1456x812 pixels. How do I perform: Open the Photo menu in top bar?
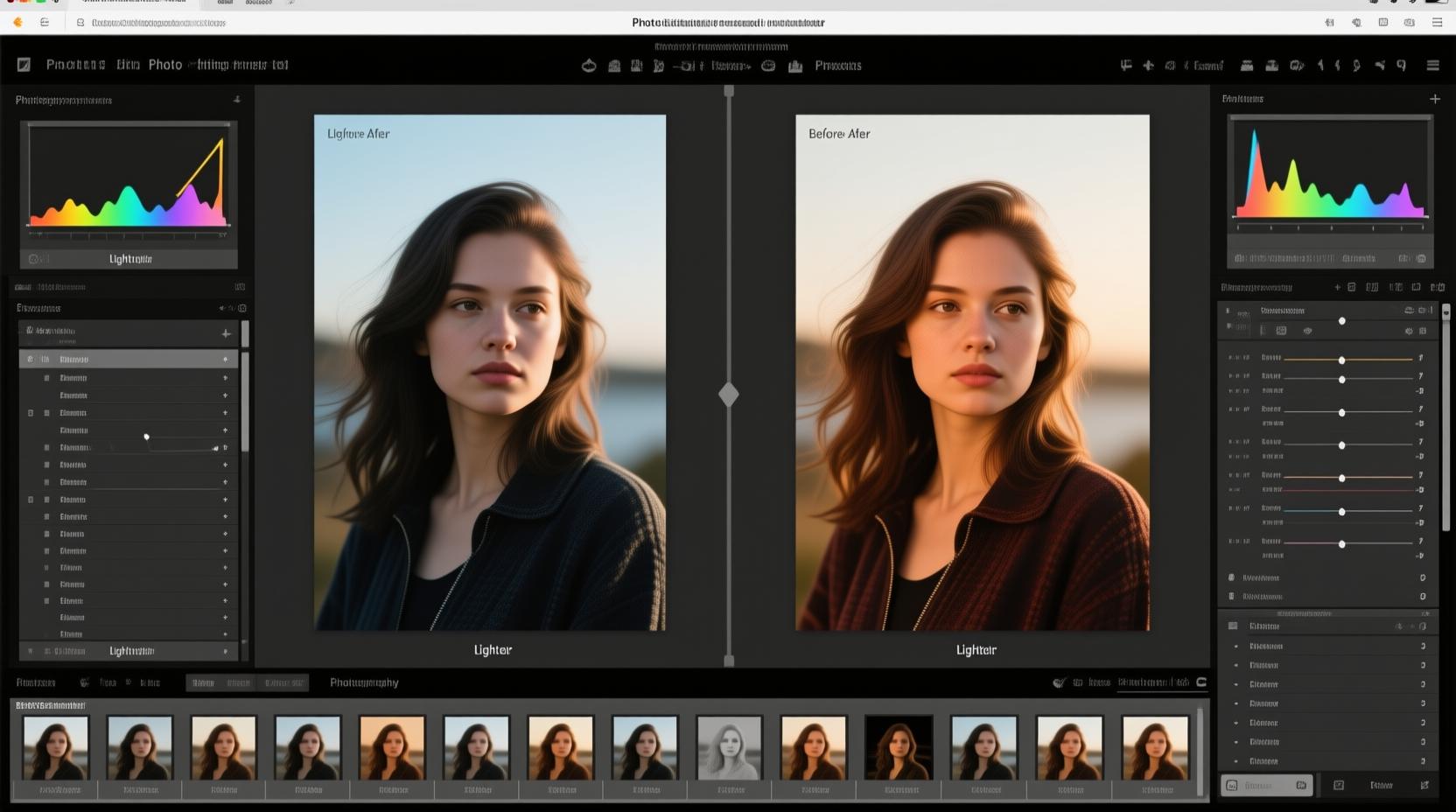click(165, 65)
